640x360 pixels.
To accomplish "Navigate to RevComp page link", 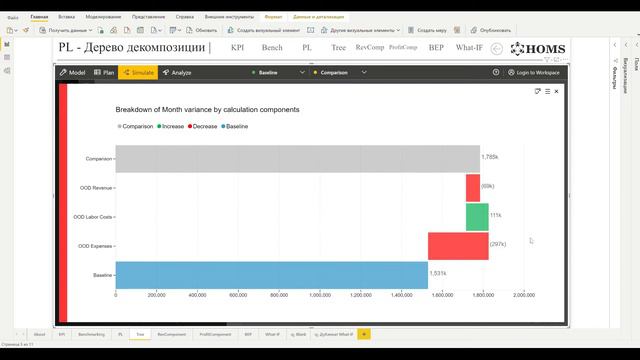I will point(370,47).
